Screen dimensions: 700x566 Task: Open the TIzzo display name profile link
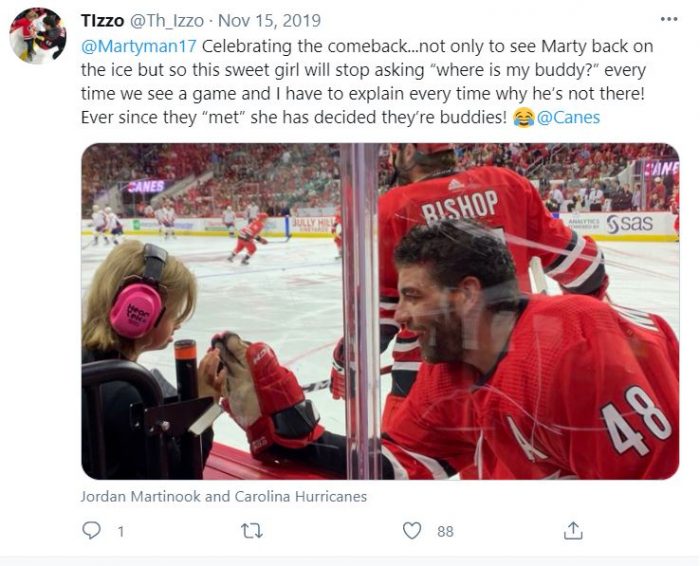[102, 21]
